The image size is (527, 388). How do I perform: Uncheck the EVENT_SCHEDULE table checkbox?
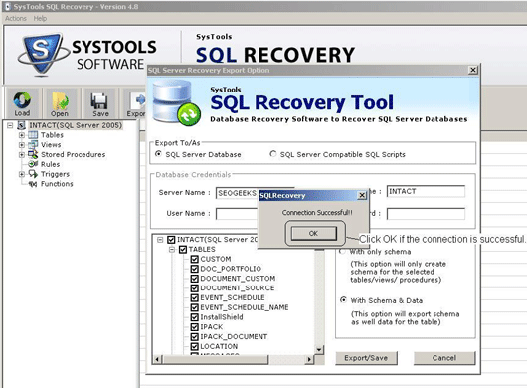pos(195,298)
